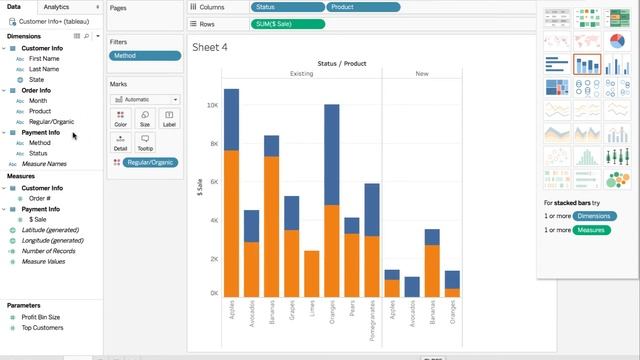Click the search icon in the Dimensions header
Image resolution: width=640 pixels, height=360 pixels.
pos(87,36)
